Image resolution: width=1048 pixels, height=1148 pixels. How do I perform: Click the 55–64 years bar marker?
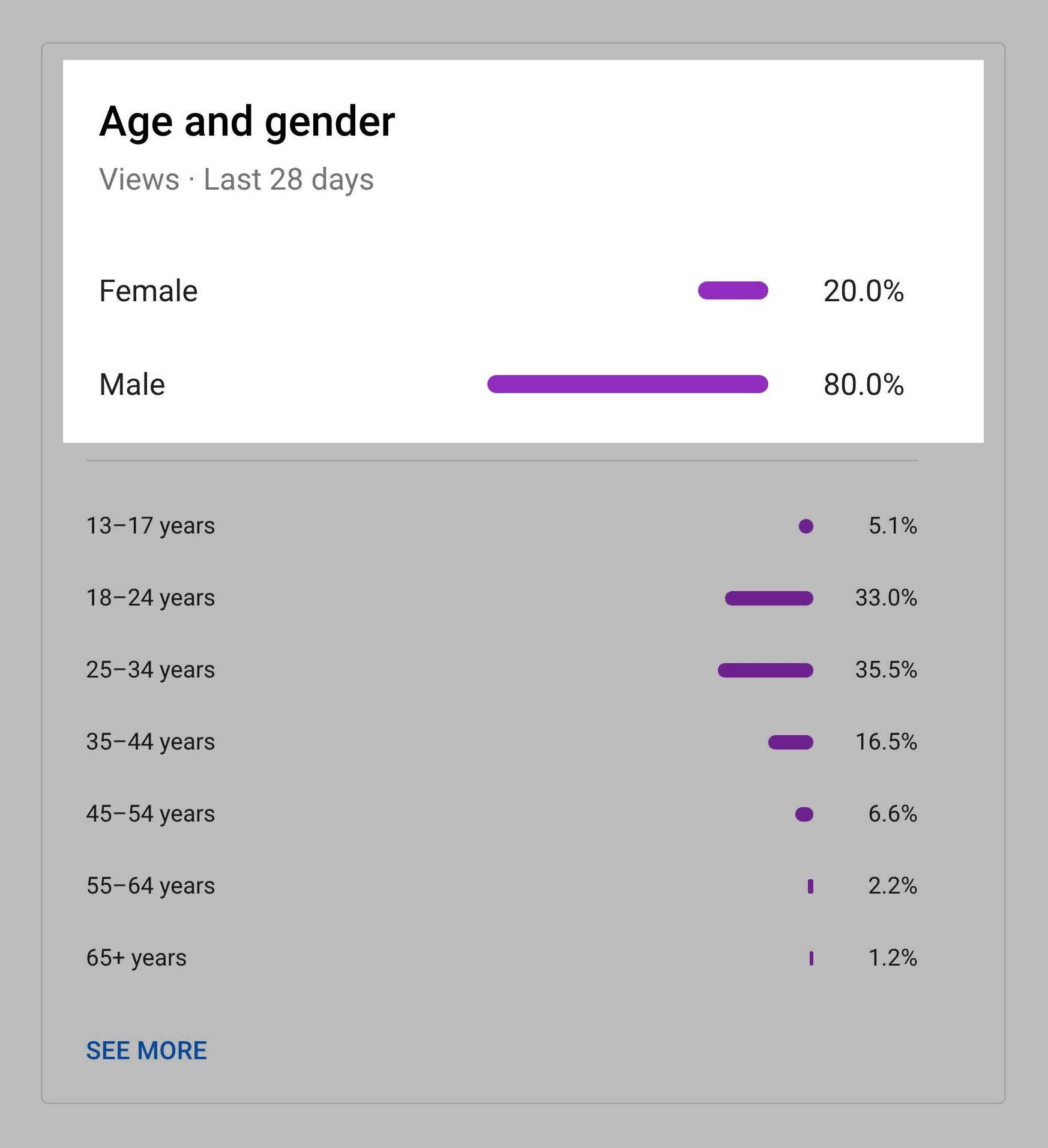point(811,886)
